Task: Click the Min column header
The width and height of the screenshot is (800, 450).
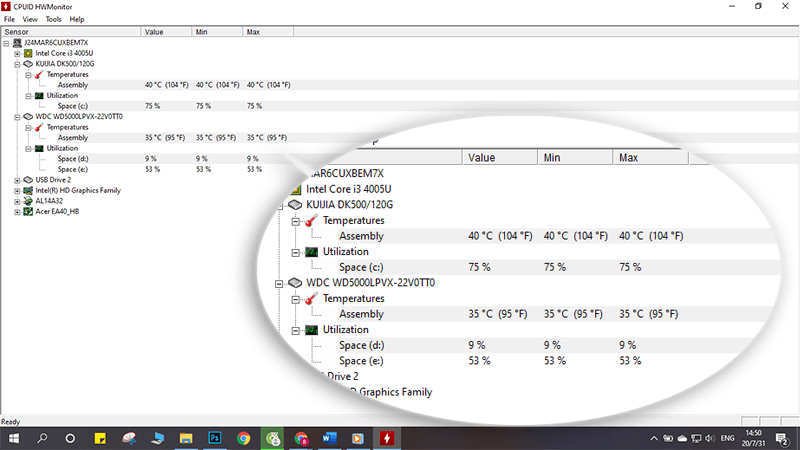Action: 217,32
